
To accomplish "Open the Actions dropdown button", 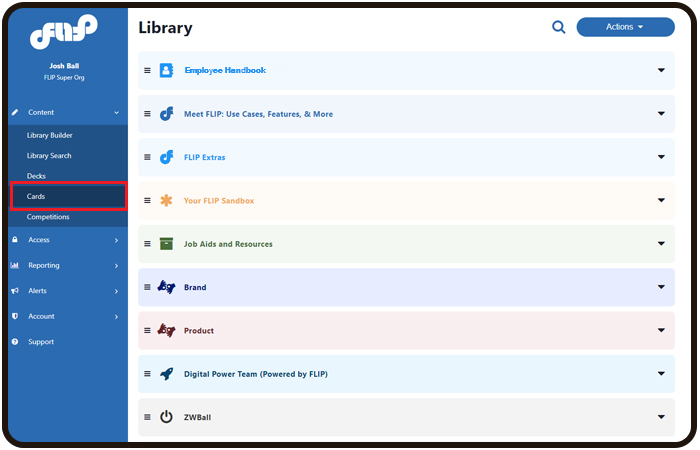I will pos(625,27).
